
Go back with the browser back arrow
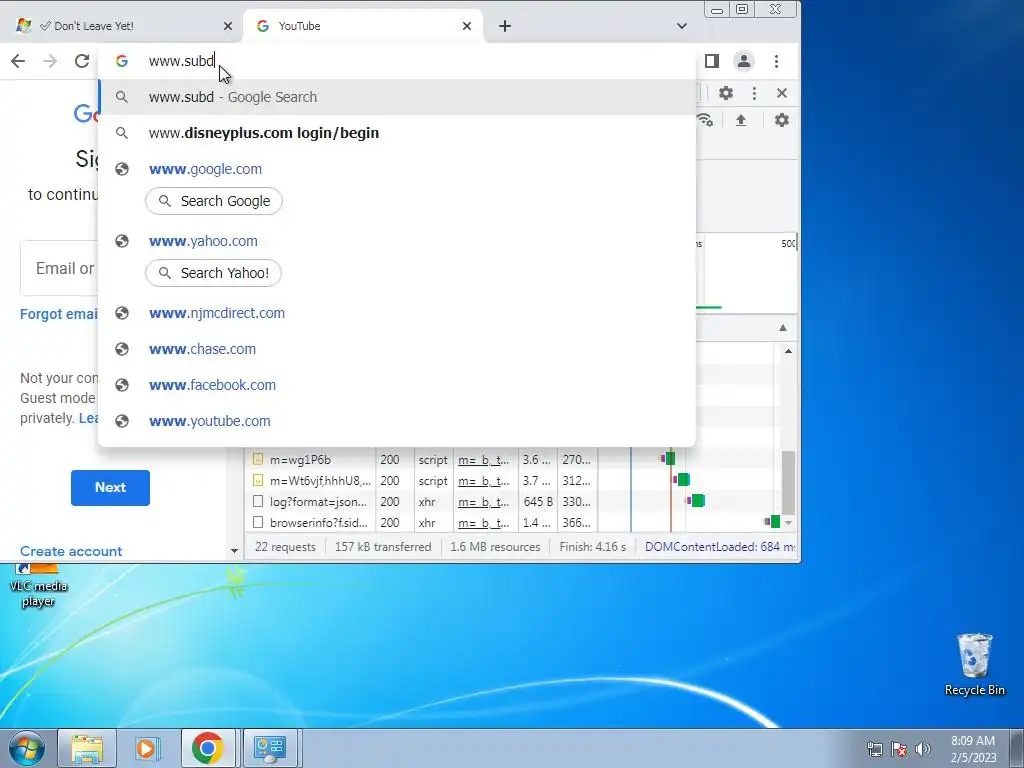18,61
